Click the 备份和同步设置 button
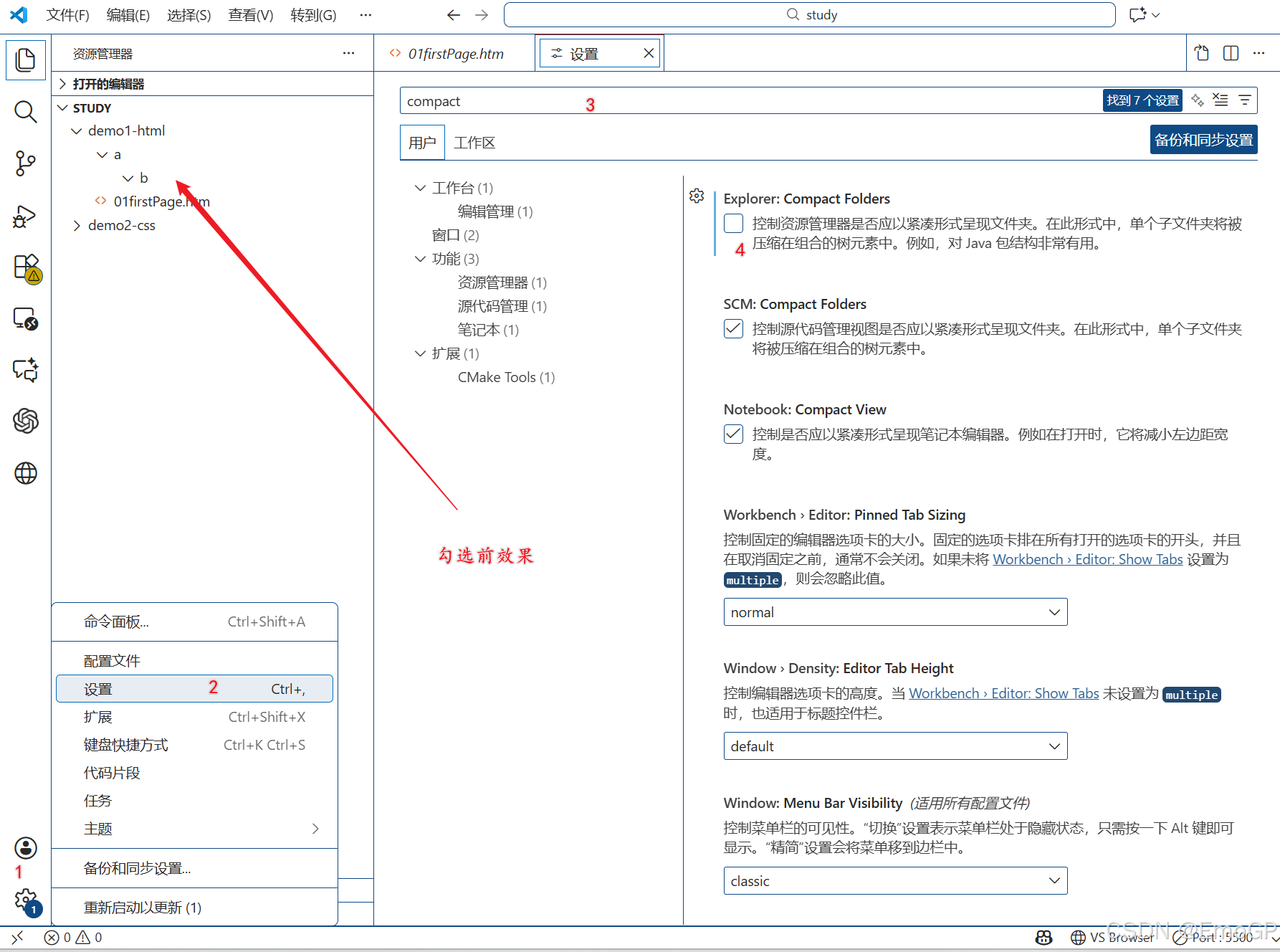Viewport: 1280px width, 952px height. pos(1203,140)
